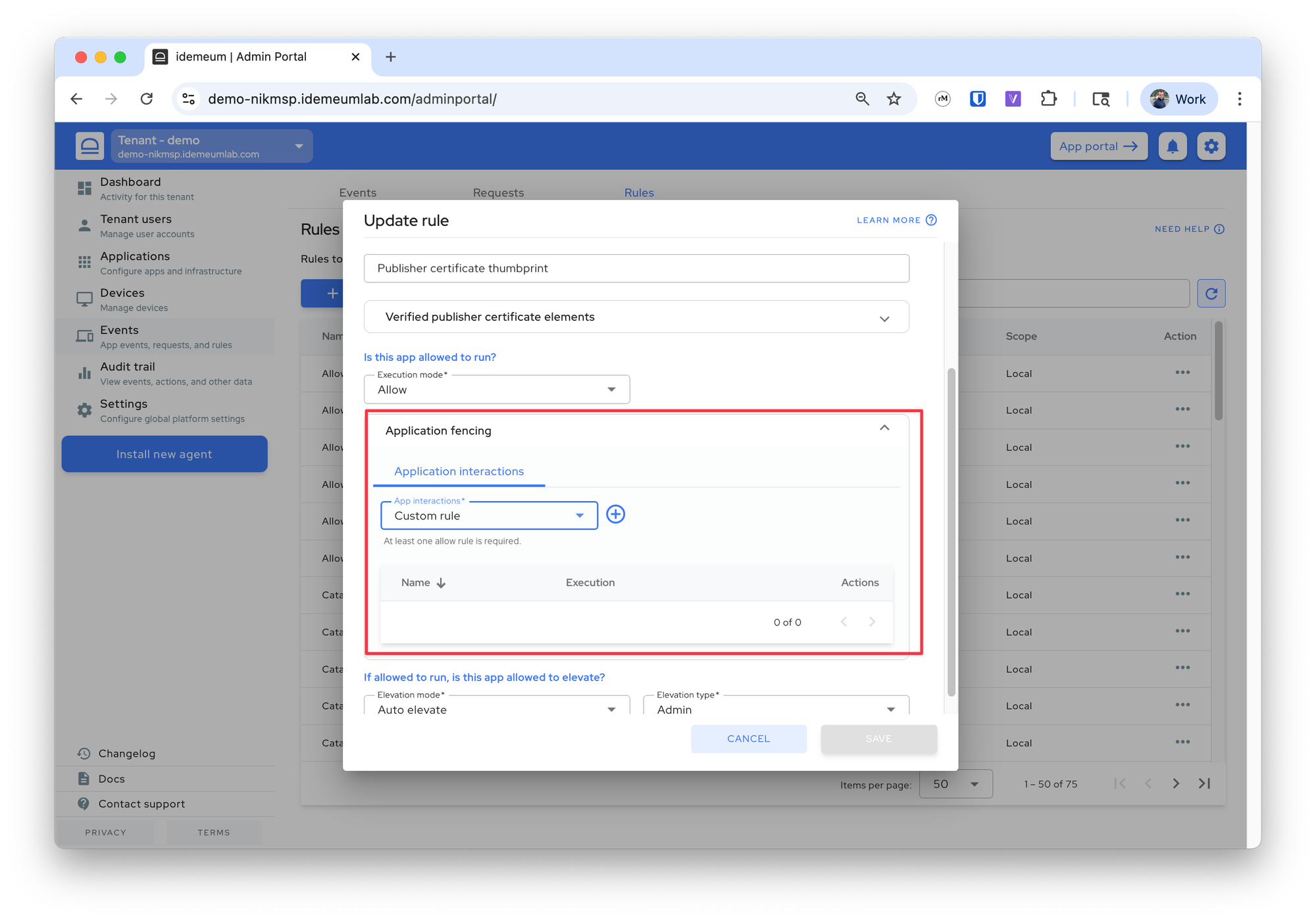The width and height of the screenshot is (1316, 921).
Task: Open browser extensions puzzle icon
Action: pyautogui.click(x=1049, y=99)
